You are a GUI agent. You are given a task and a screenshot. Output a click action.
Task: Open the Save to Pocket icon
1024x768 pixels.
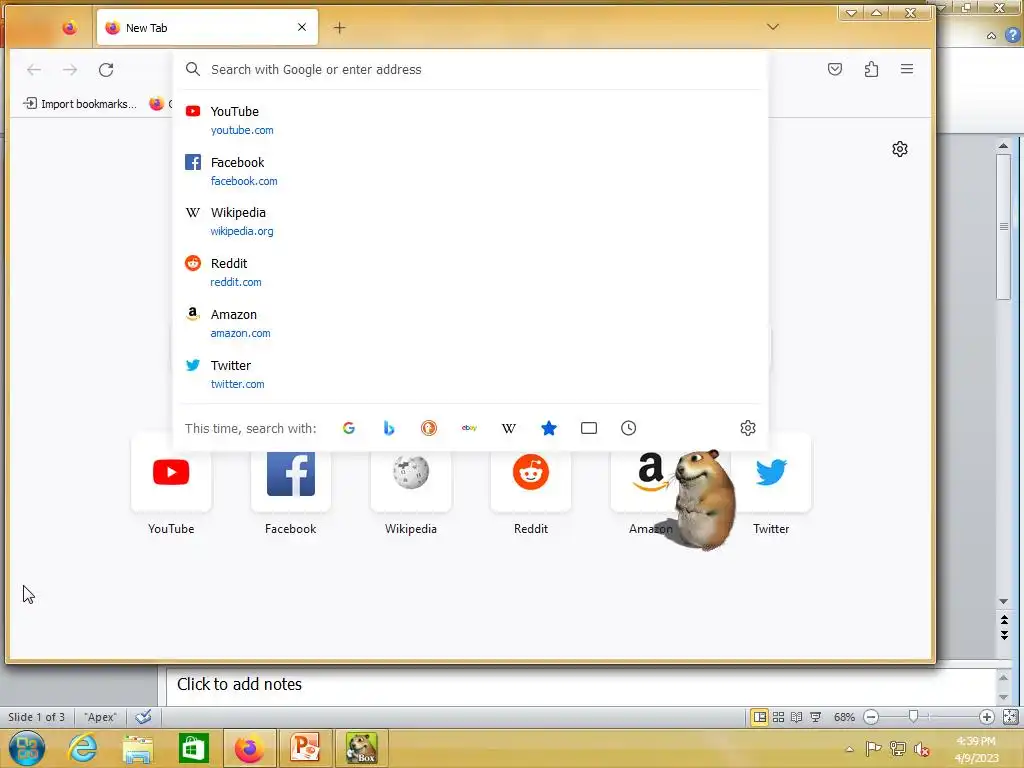[835, 69]
